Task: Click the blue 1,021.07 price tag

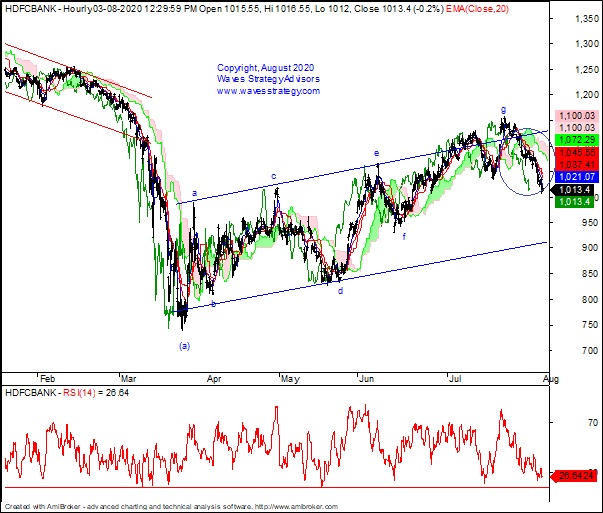Action: pos(576,177)
